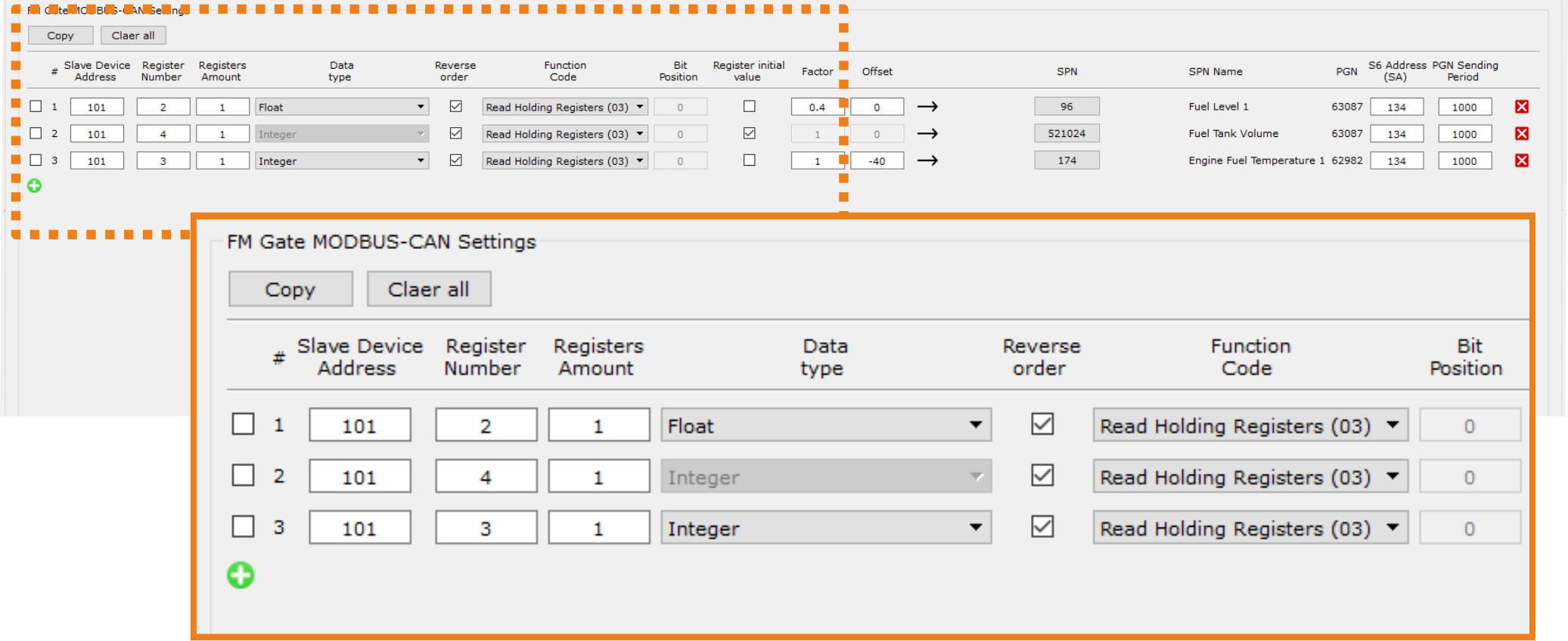Delete the Fuel Level 1 row with the red X
The image size is (1568, 641).
click(x=1522, y=107)
